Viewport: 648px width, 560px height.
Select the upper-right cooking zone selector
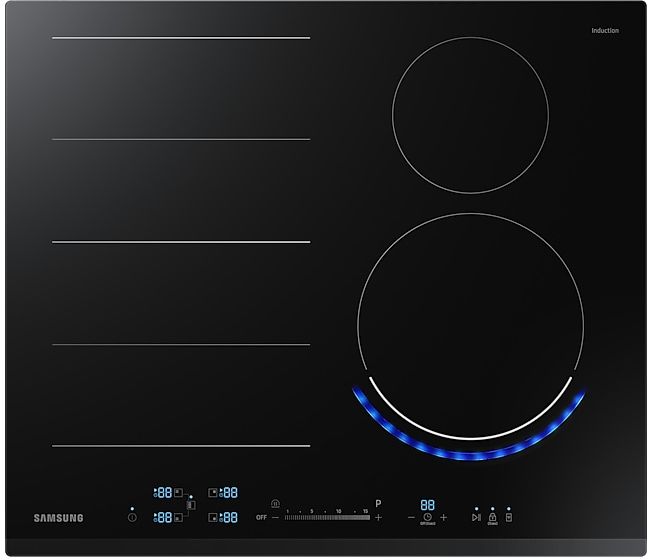click(213, 492)
